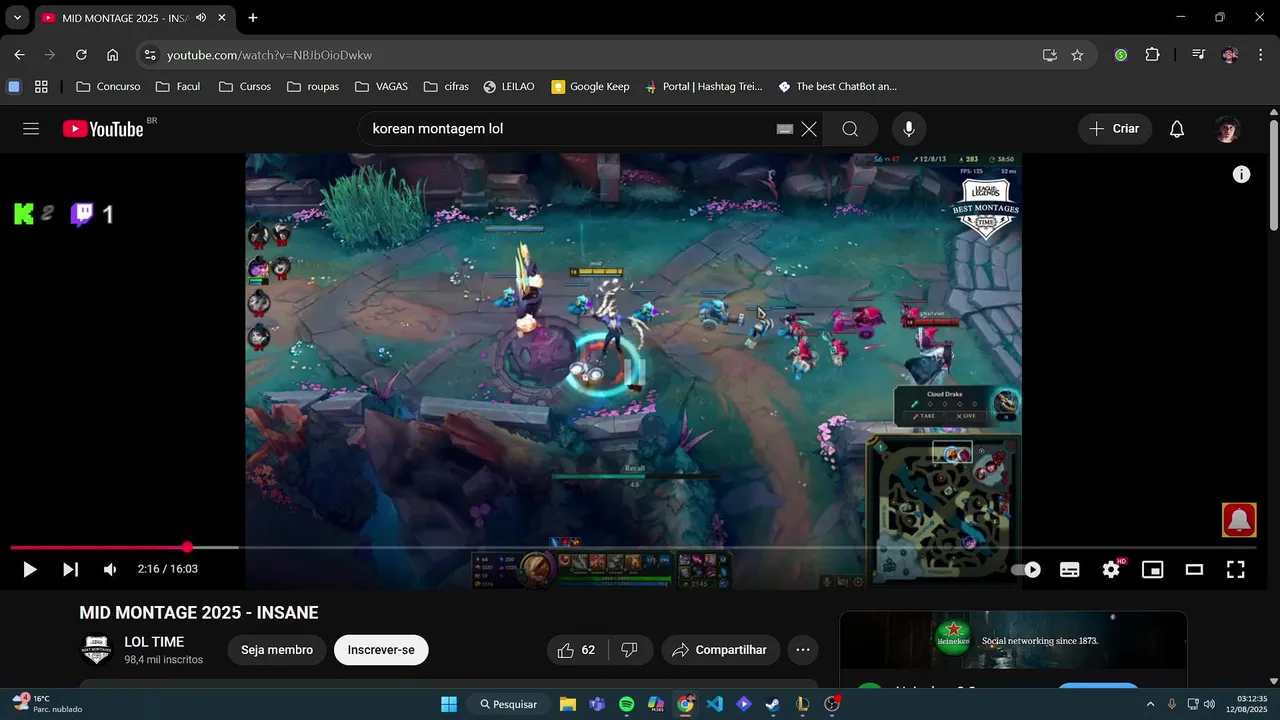1280x720 pixels.
Task: Open Spotify from the taskbar
Action: coord(626,704)
